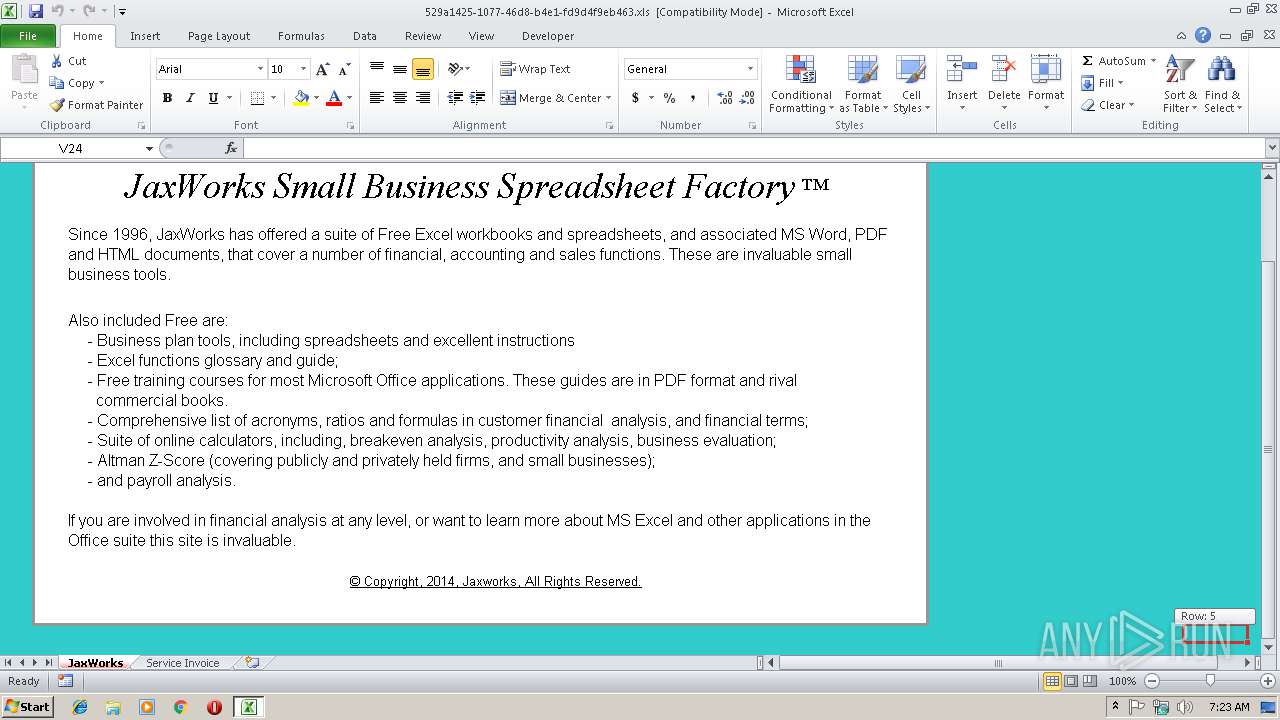This screenshot has height=720, width=1280.
Task: Expand the Name Box dropdown arrow
Action: [x=150, y=148]
